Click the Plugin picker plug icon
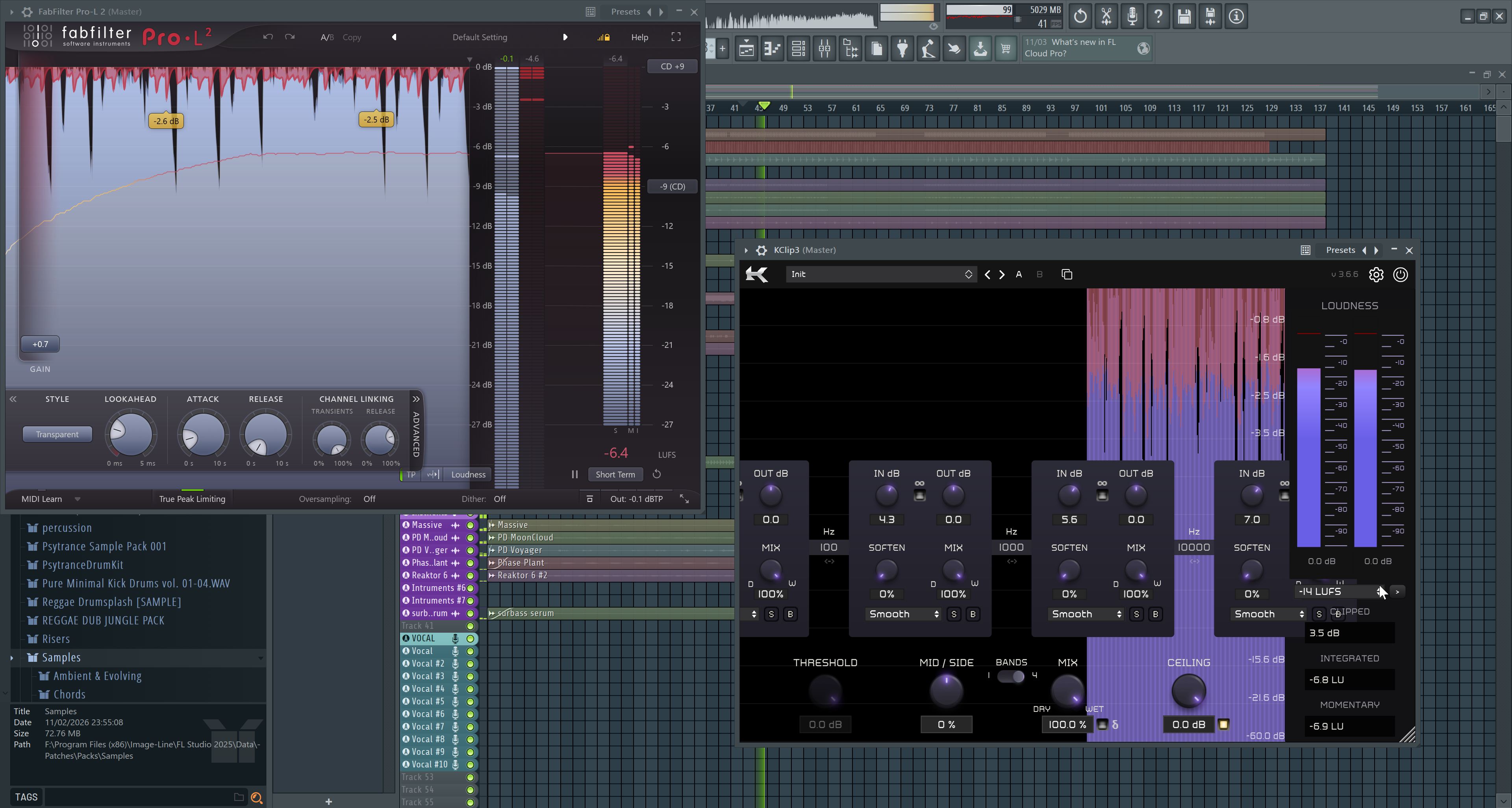1512x808 pixels. pos(902,49)
